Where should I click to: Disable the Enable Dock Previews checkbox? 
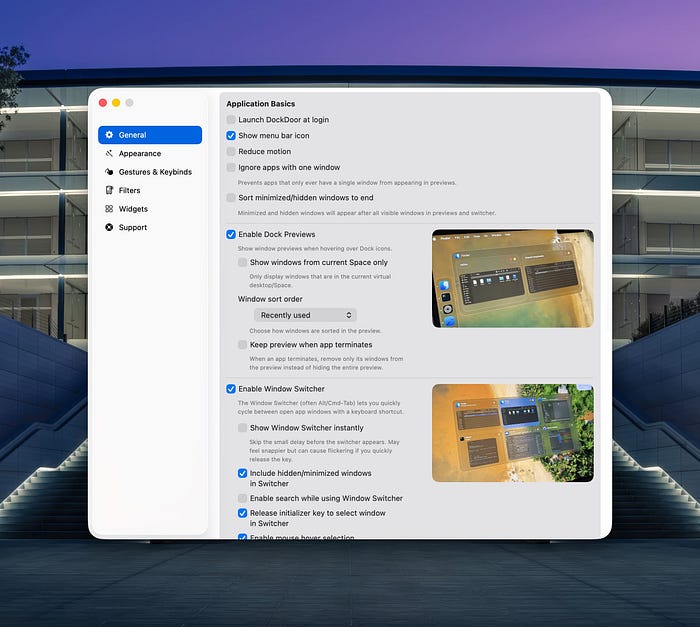231,234
